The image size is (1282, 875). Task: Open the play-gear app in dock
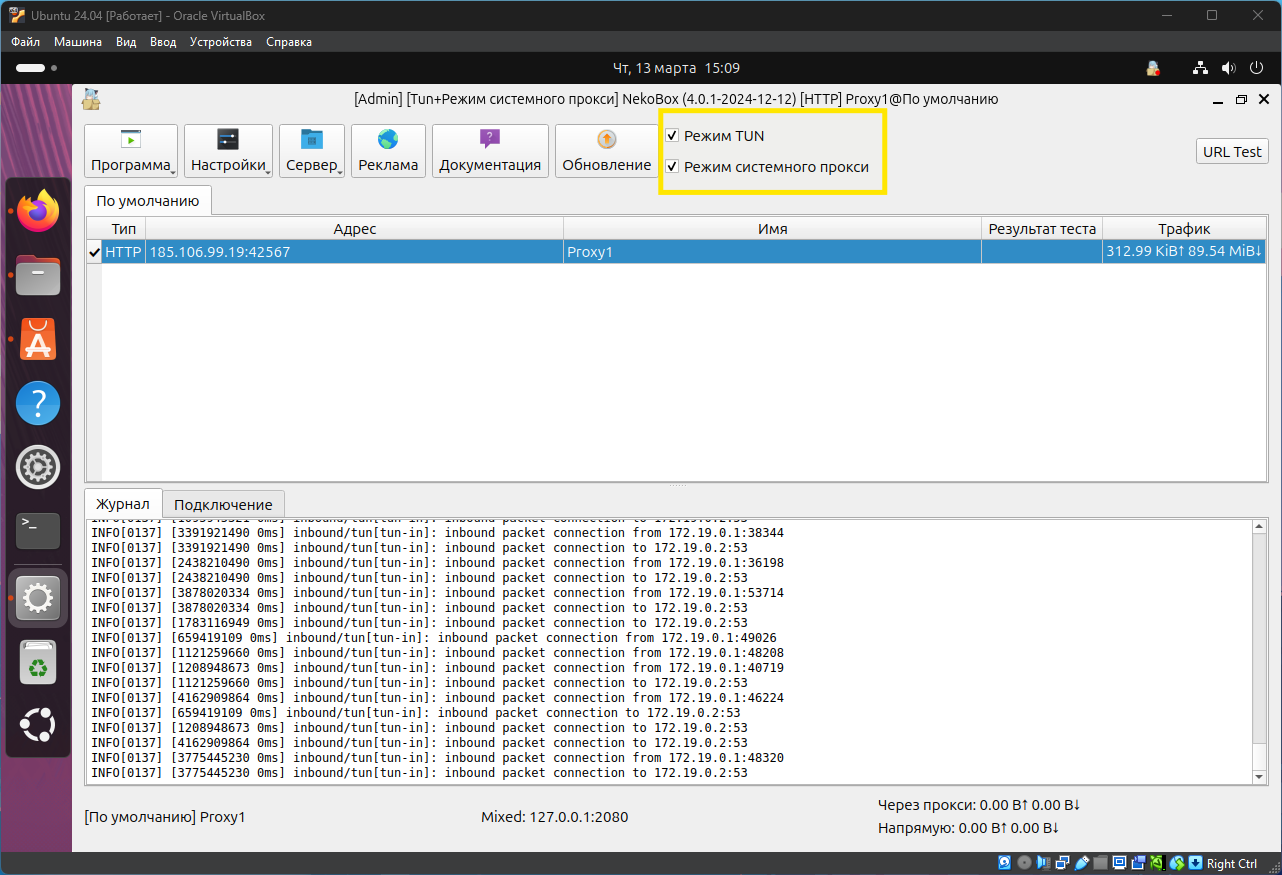pyautogui.click(x=38, y=467)
